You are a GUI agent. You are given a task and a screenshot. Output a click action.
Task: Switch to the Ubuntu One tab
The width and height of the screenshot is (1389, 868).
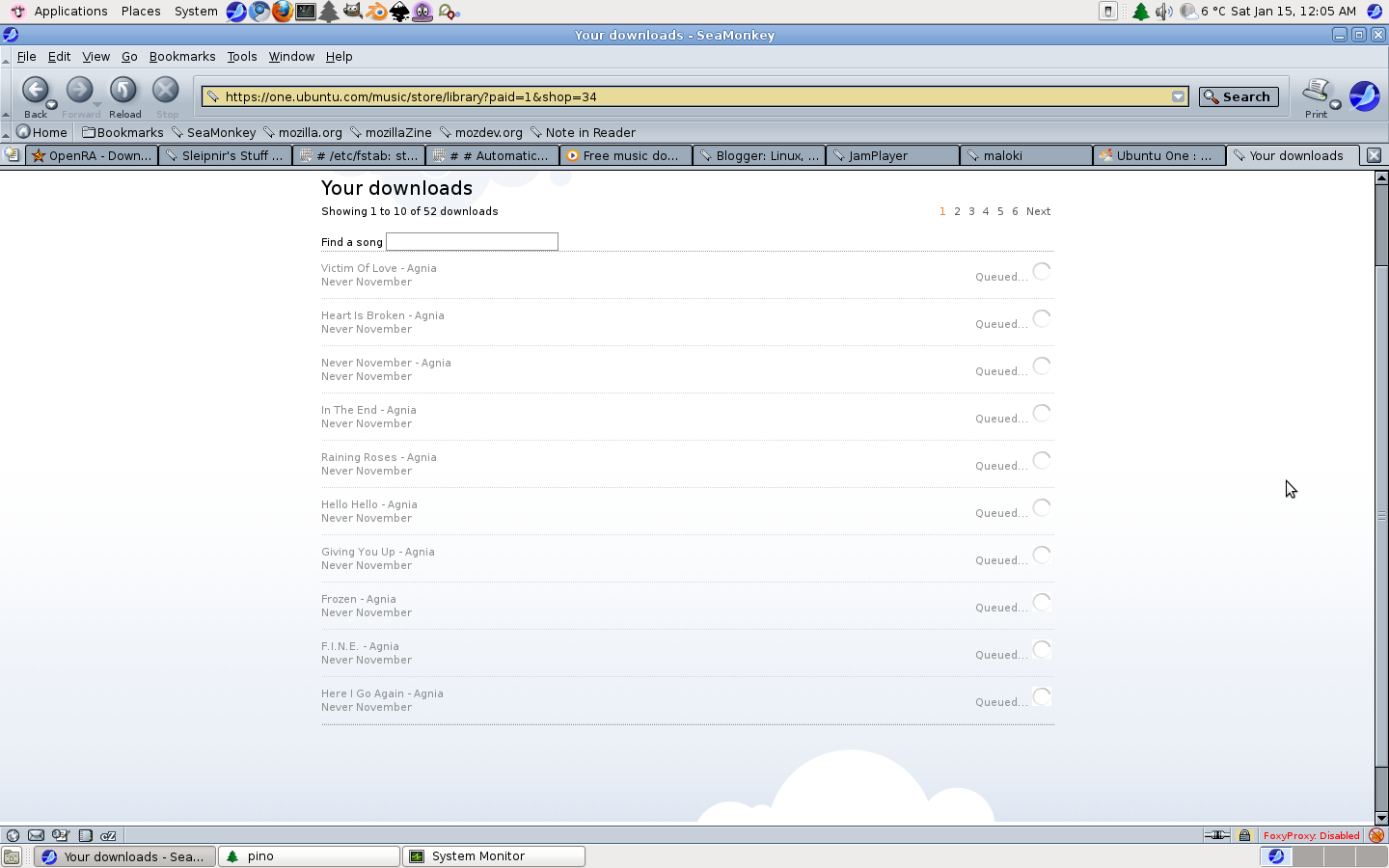click(1159, 155)
